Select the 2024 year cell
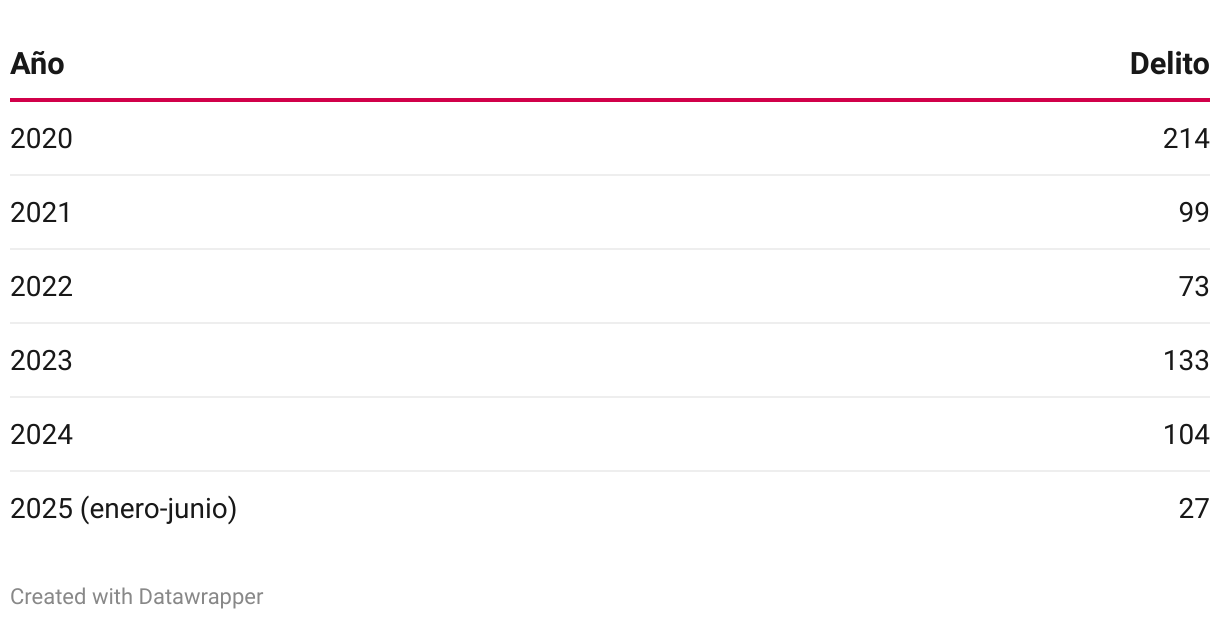The height and width of the screenshot is (620, 1220). (x=41, y=434)
